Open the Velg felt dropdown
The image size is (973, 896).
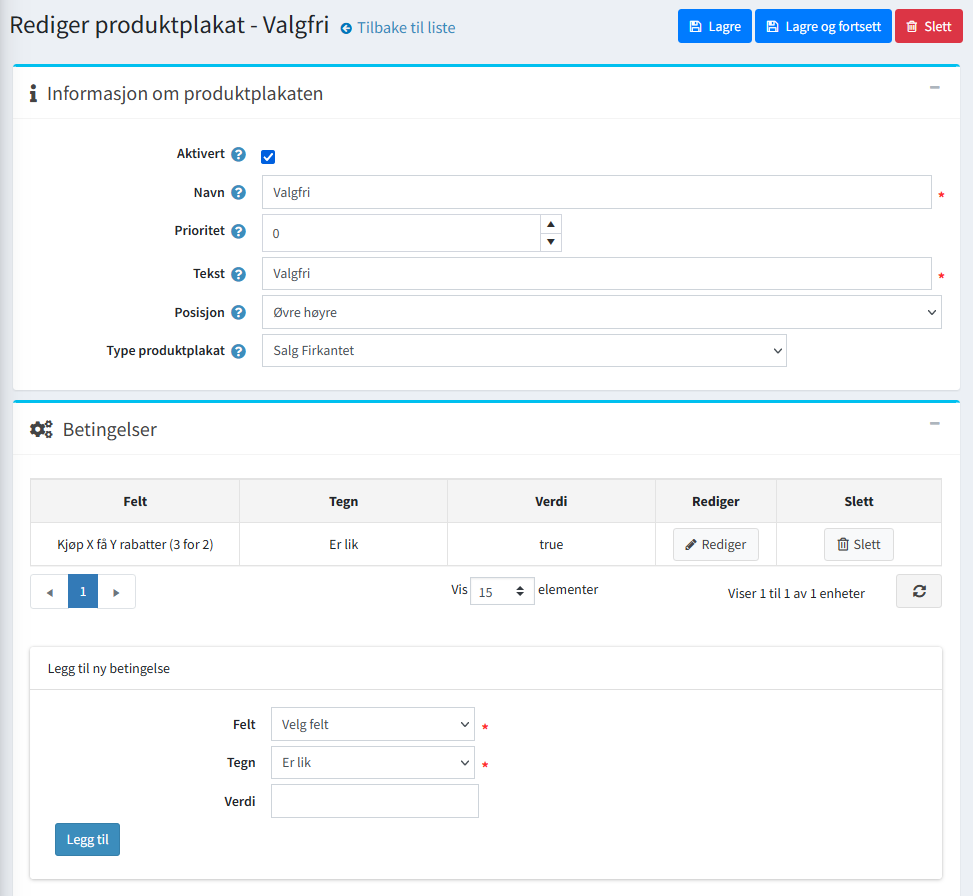coord(372,725)
